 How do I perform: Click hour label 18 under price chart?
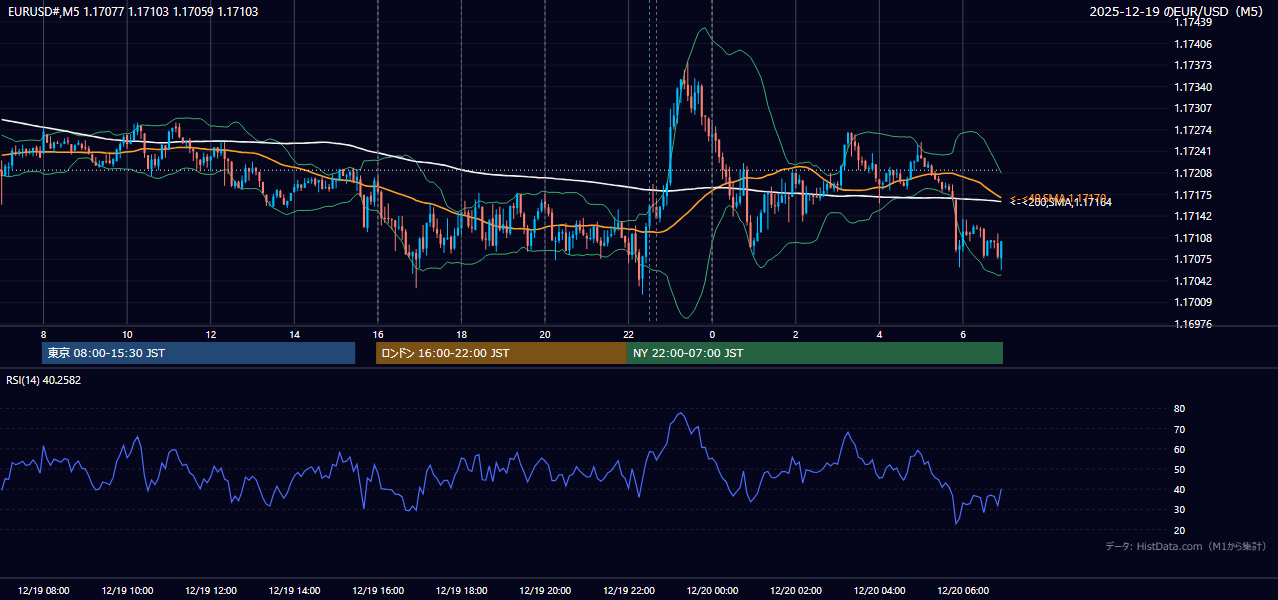point(461,334)
